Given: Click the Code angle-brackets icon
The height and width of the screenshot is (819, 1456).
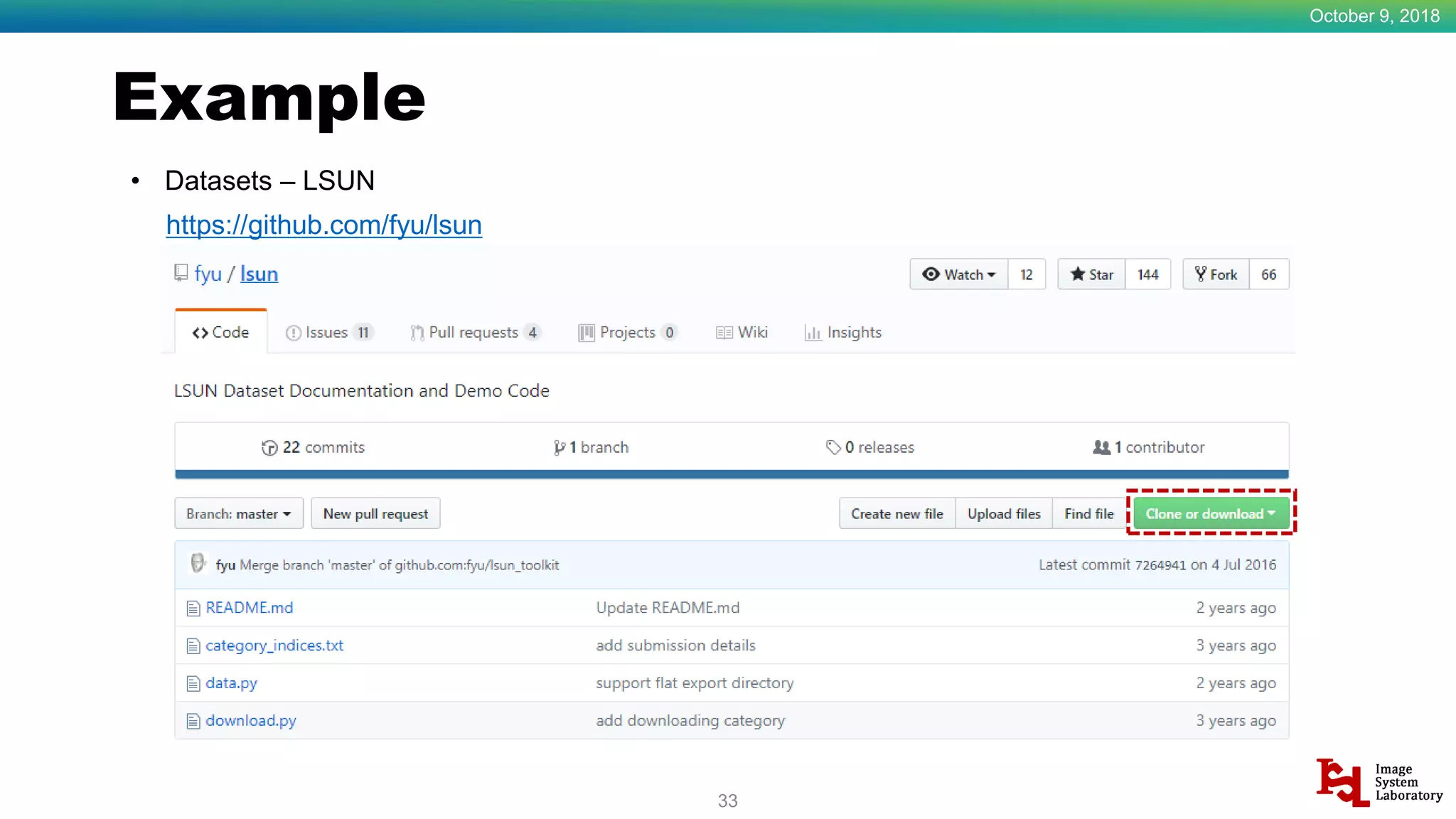Looking at the screenshot, I should (x=200, y=333).
